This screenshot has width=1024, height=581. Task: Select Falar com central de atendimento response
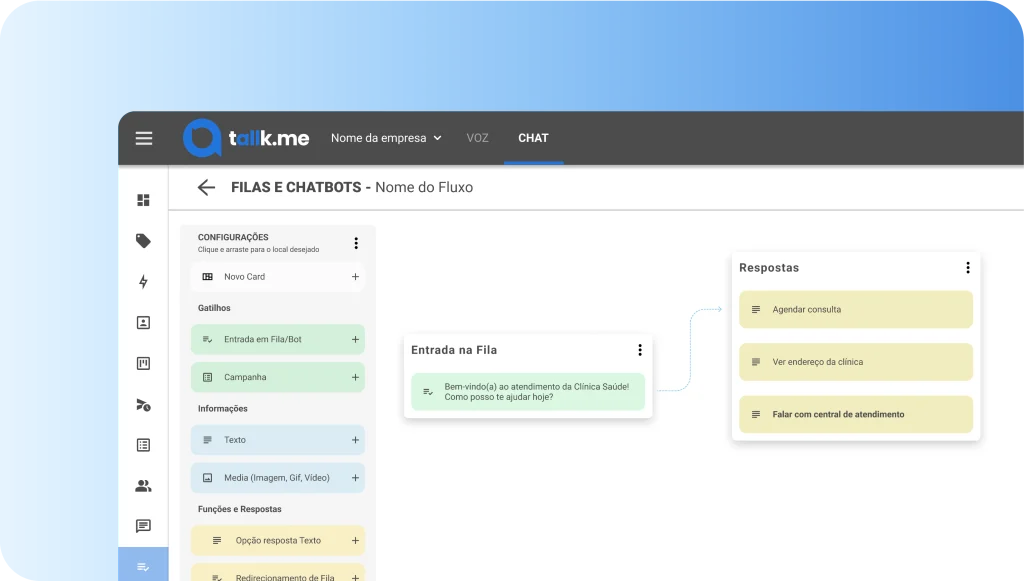click(856, 414)
